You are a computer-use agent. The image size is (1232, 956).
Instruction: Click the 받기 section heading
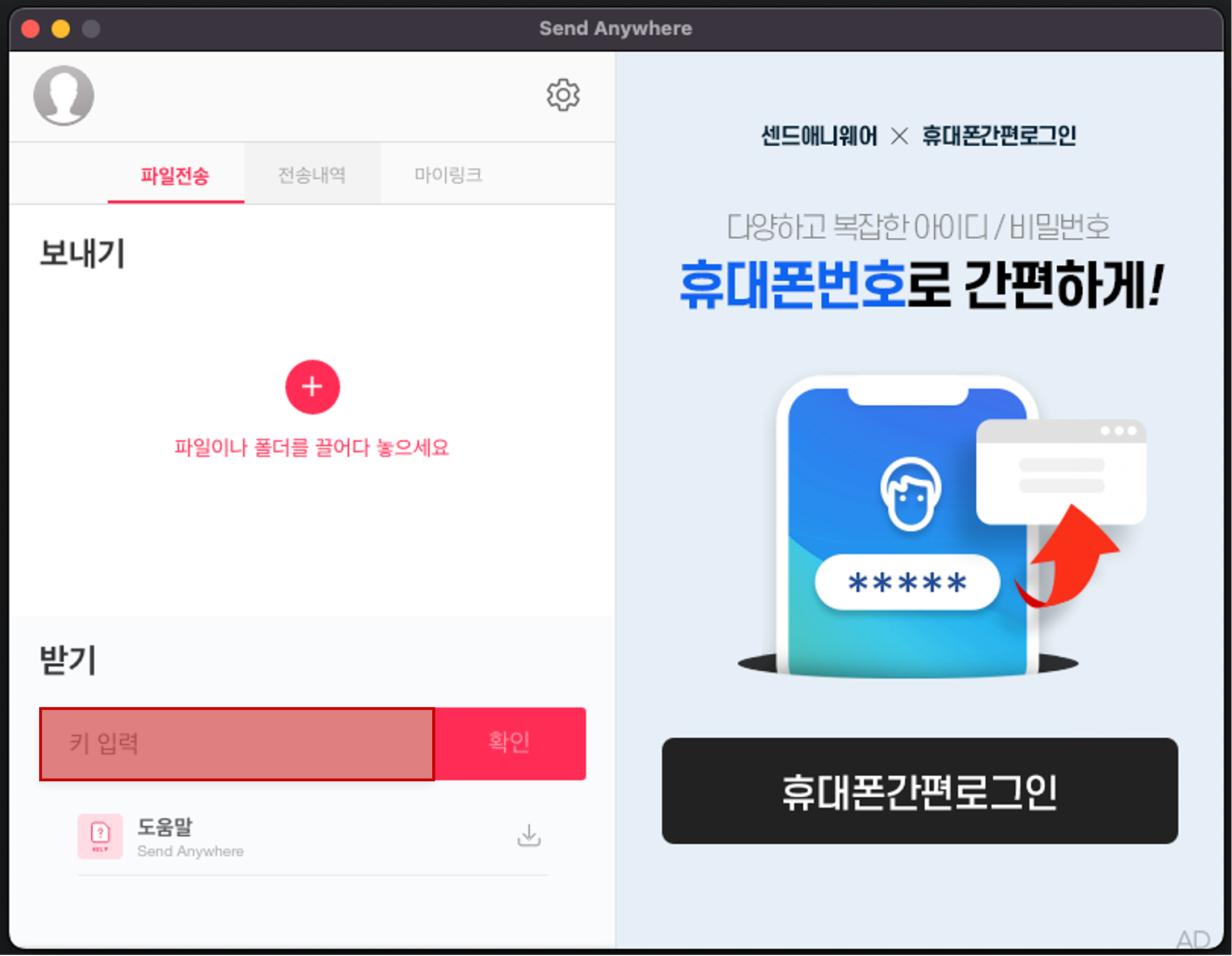67,659
